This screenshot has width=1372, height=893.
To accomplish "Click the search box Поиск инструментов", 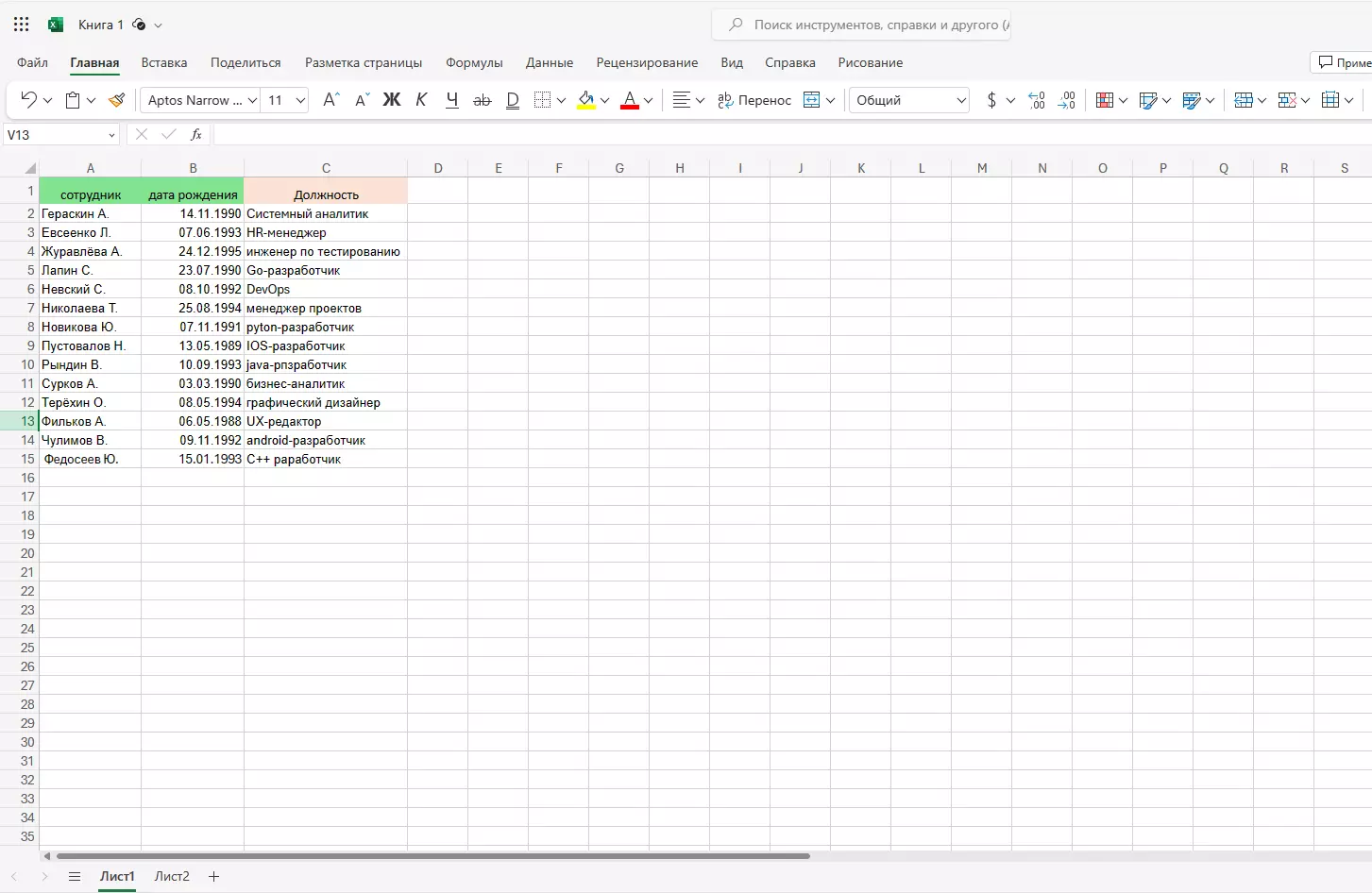I will click(x=869, y=25).
